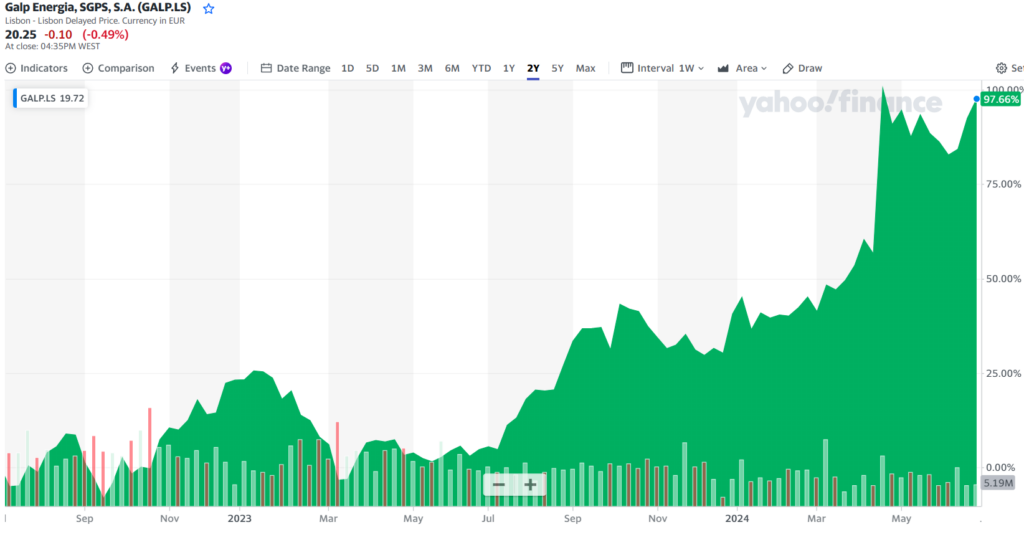1024x540 pixels.
Task: Open the Indicators plus icon
Action: [x=11, y=68]
